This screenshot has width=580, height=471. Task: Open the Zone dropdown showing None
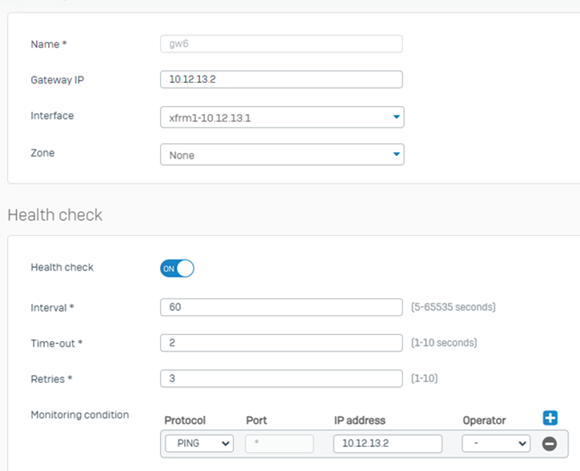[x=282, y=154]
